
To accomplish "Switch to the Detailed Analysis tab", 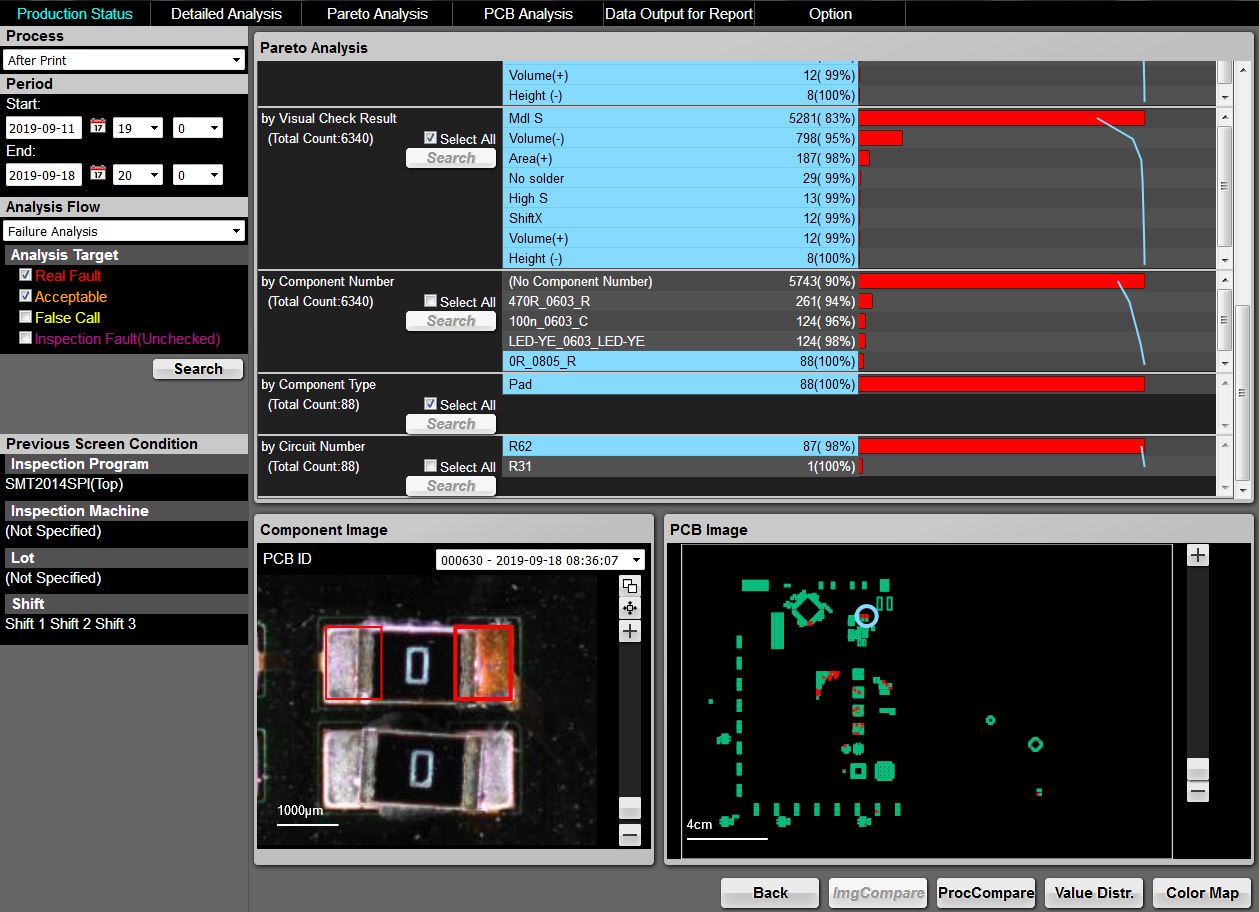I will [226, 14].
